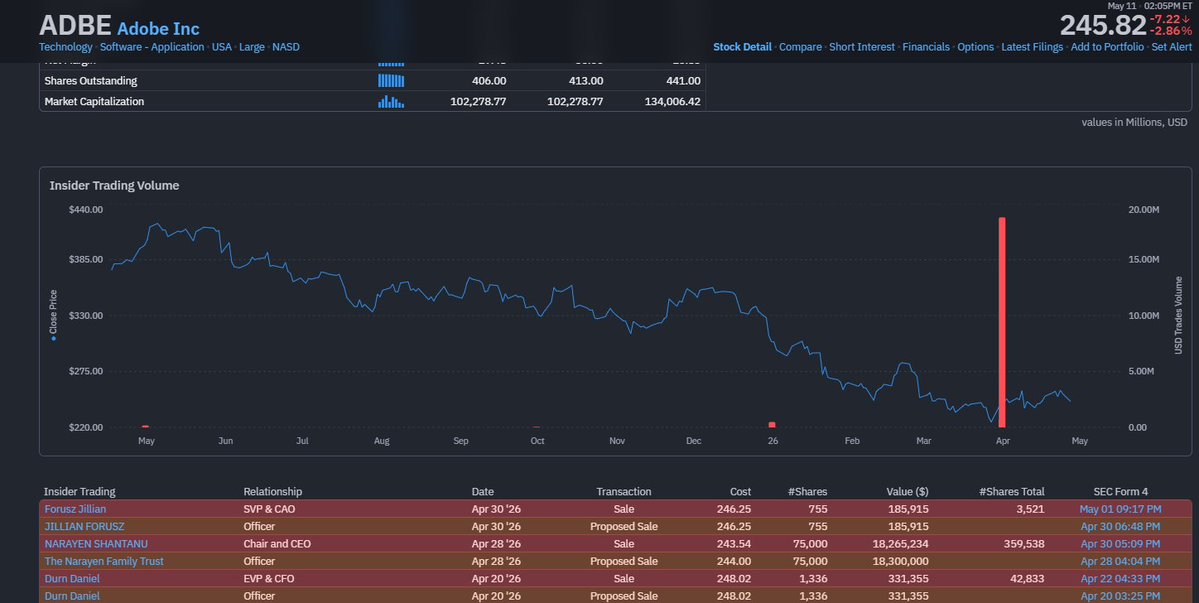Click the Chair and CEO relationship cell

click(278, 544)
